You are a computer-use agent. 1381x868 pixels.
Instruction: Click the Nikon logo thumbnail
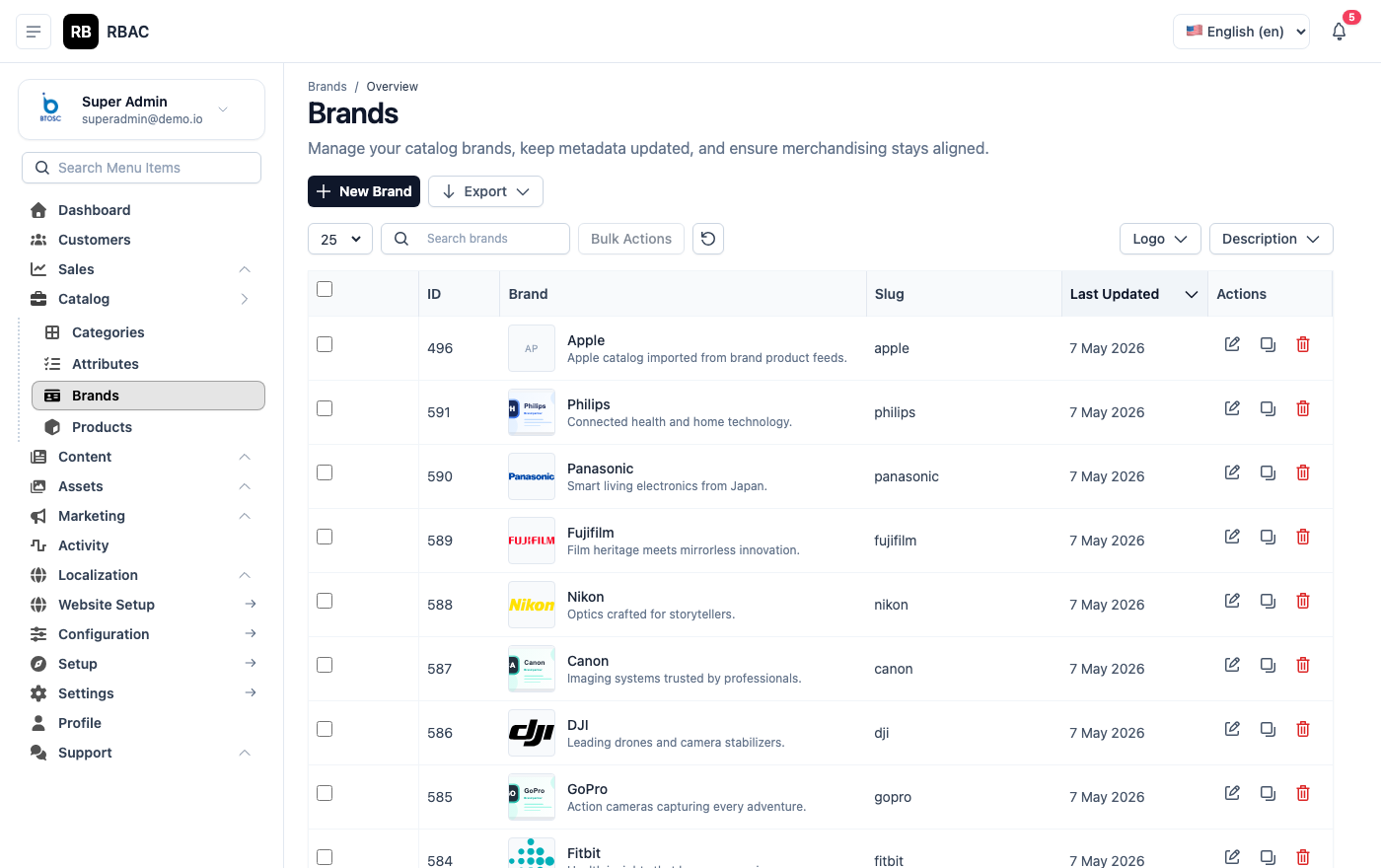(532, 605)
